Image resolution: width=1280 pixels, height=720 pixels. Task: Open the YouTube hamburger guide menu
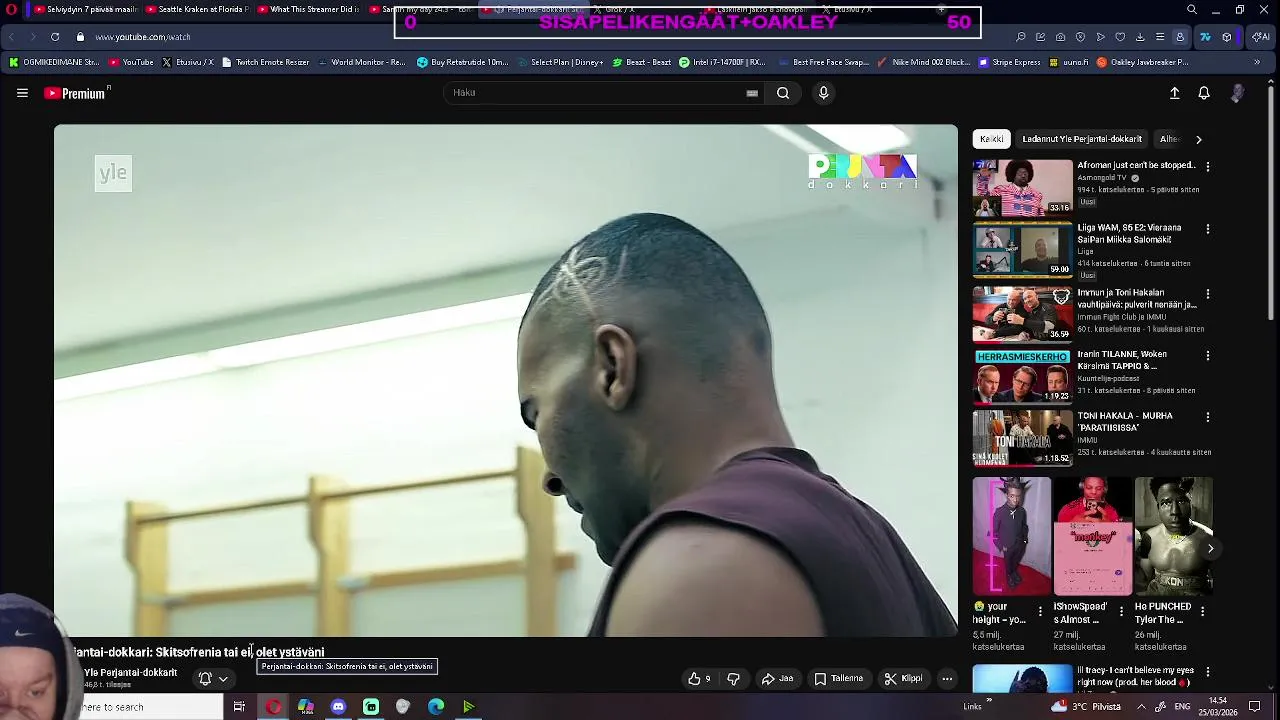pyautogui.click(x=22, y=93)
